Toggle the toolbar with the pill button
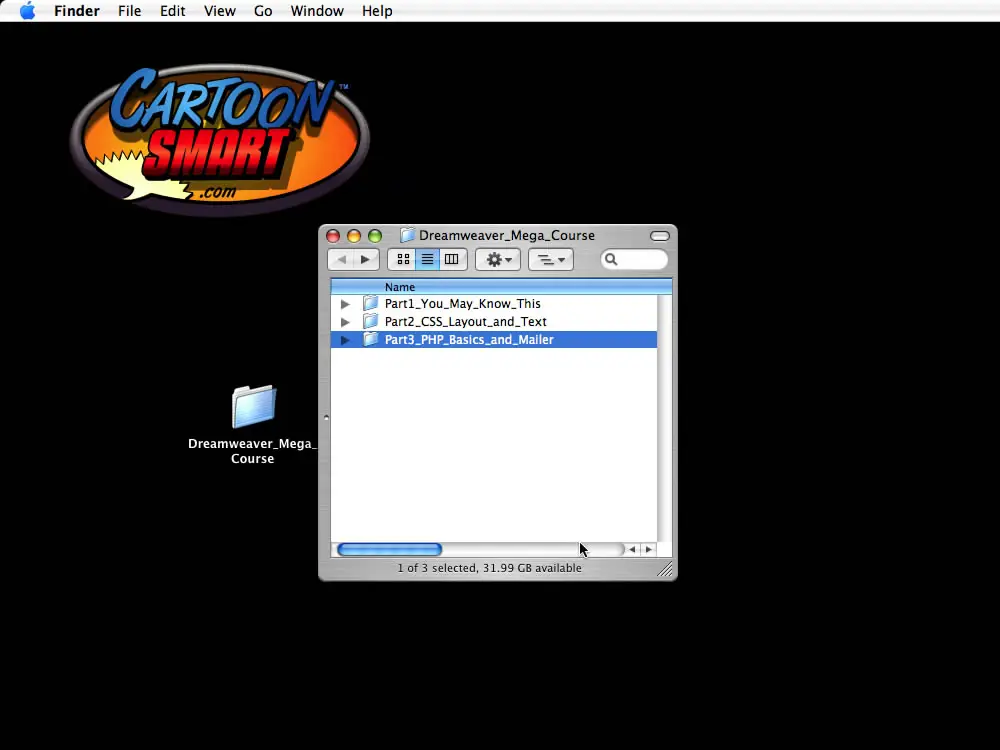The width and height of the screenshot is (1000, 750). [x=659, y=236]
